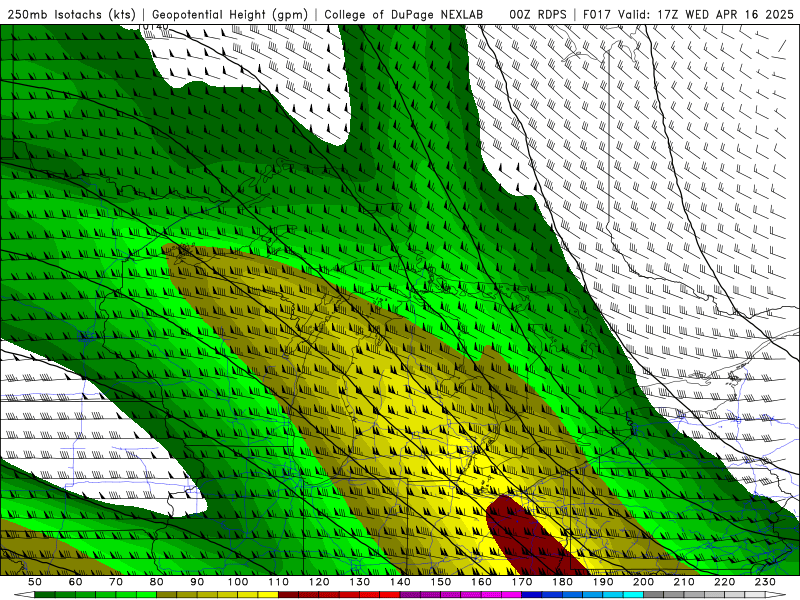Viewport: 800px width, 600px height.
Task: Click the legend value 130
Action: coord(360,582)
